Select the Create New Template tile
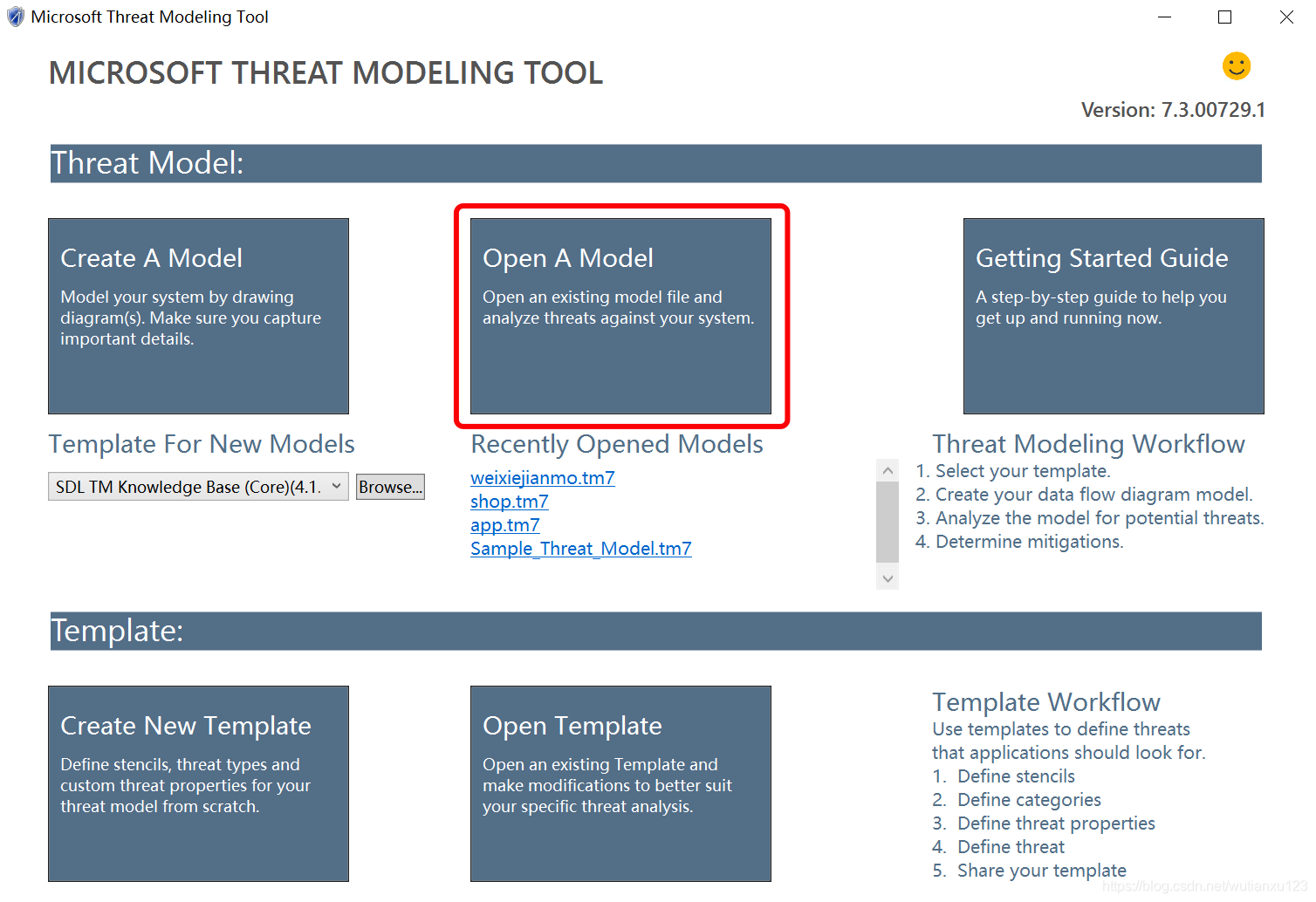Image resolution: width=1316 pixels, height=902 pixels. pos(198,782)
